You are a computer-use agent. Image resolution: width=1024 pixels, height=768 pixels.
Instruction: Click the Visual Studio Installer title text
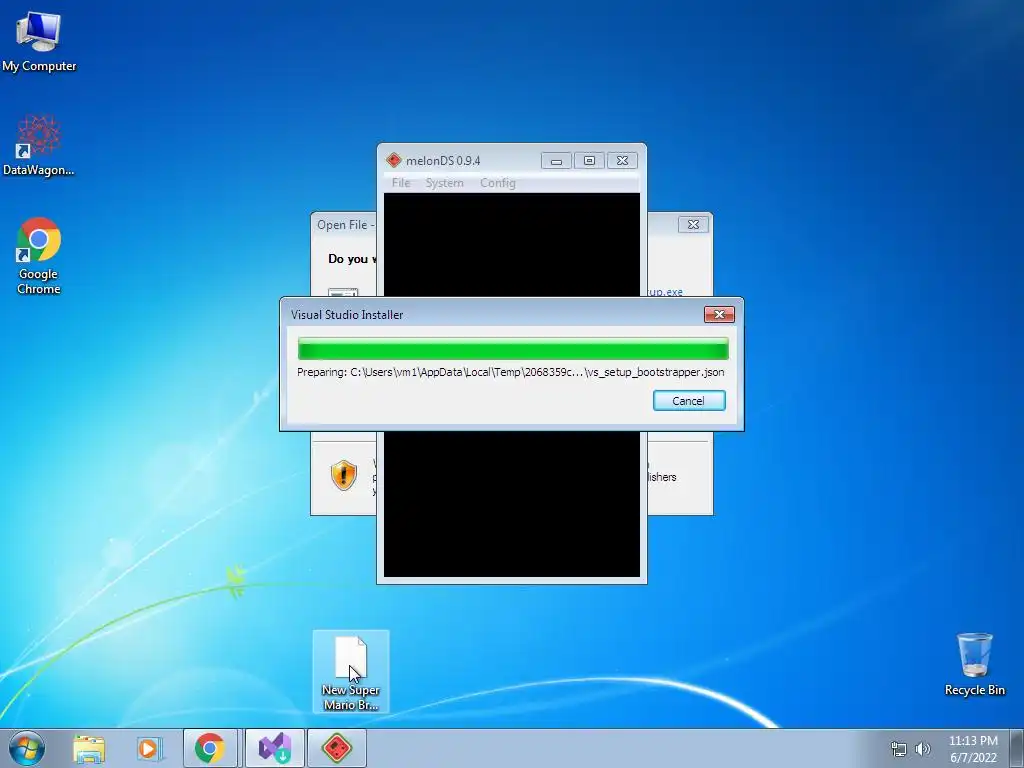click(x=347, y=315)
